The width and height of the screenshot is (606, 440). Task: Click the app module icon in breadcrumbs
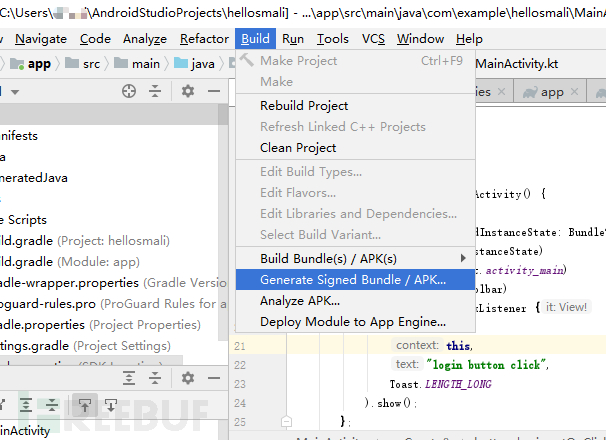17,63
